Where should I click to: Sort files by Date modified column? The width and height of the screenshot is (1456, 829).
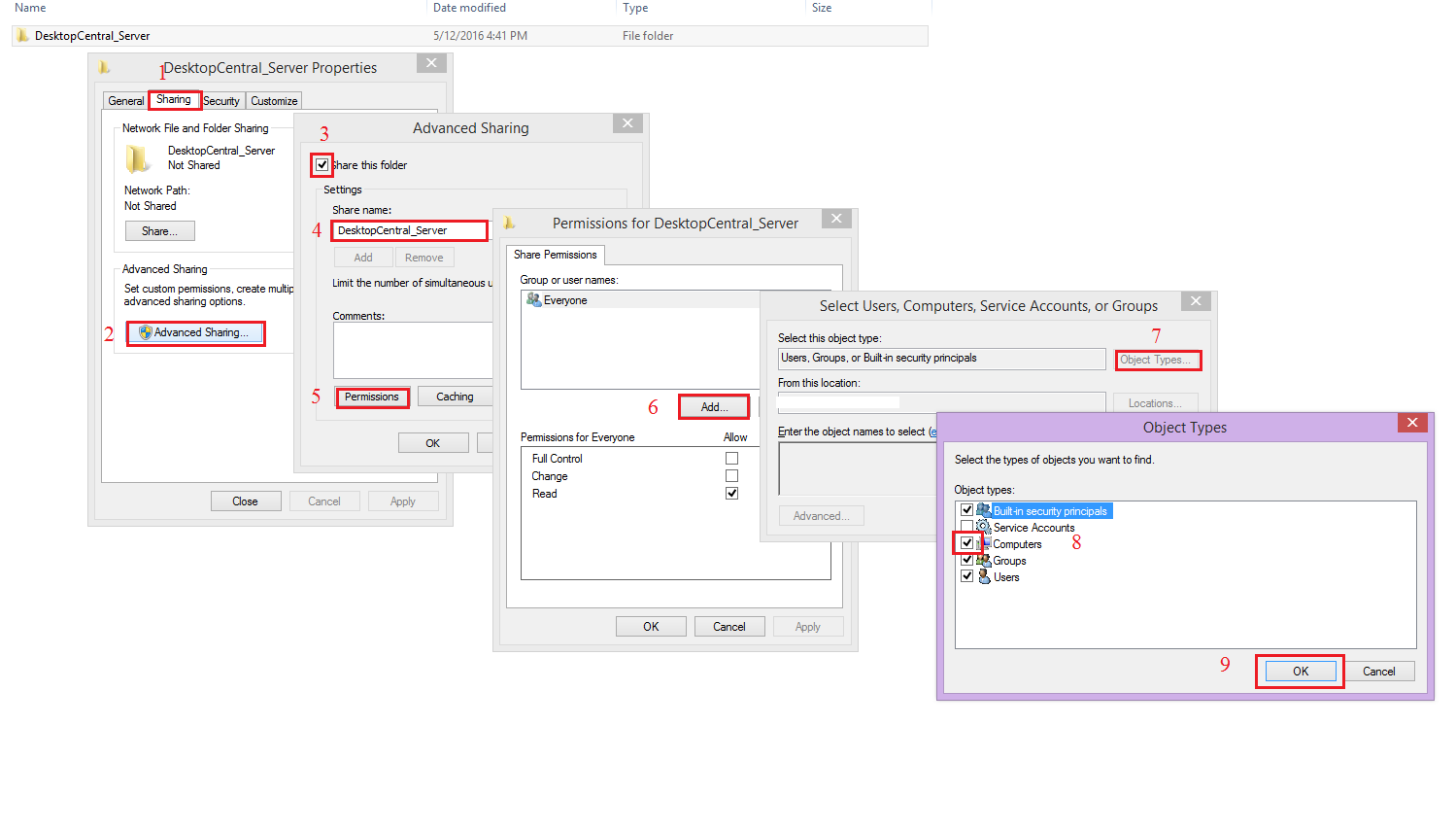click(x=470, y=8)
